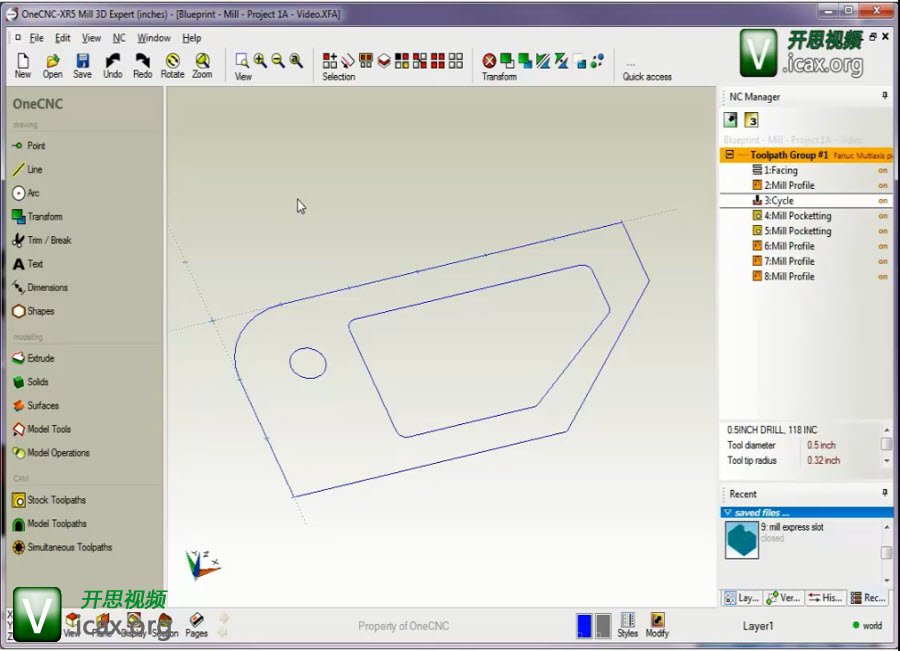
Task: Undo the last action
Action: click(x=112, y=65)
